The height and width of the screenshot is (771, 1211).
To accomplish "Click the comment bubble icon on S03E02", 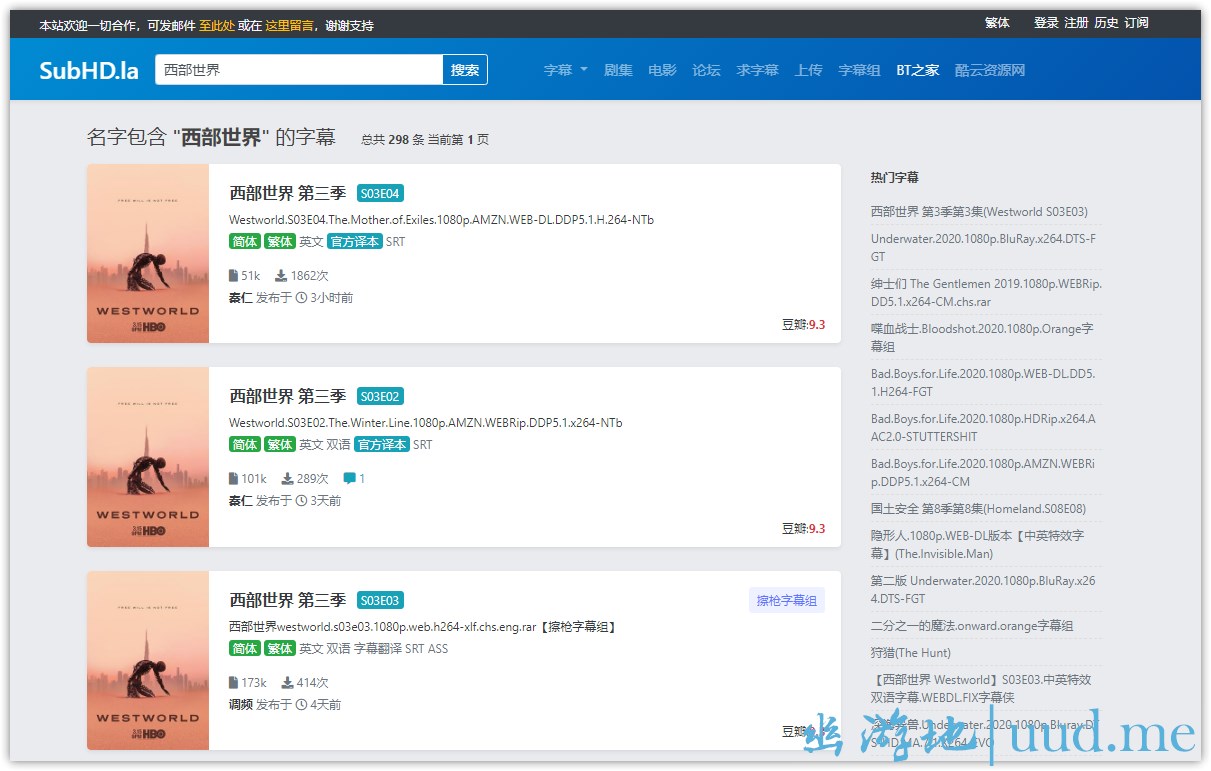I will 349,479.
